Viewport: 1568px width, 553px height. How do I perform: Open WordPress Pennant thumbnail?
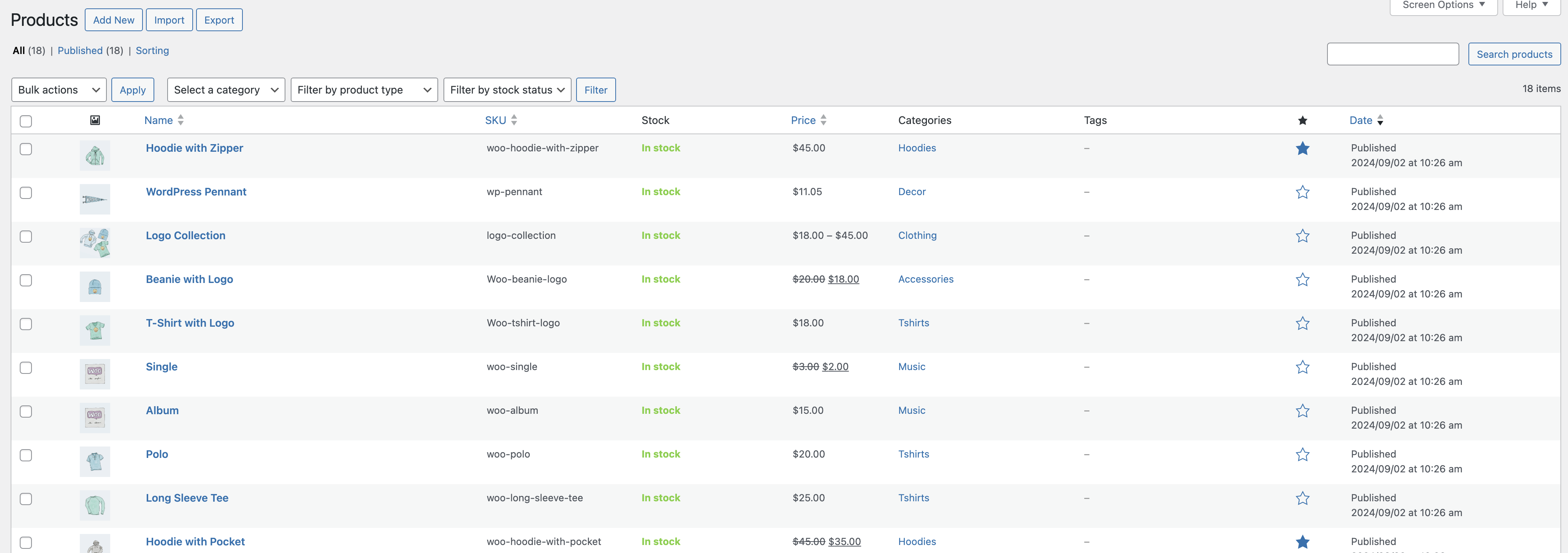[95, 199]
